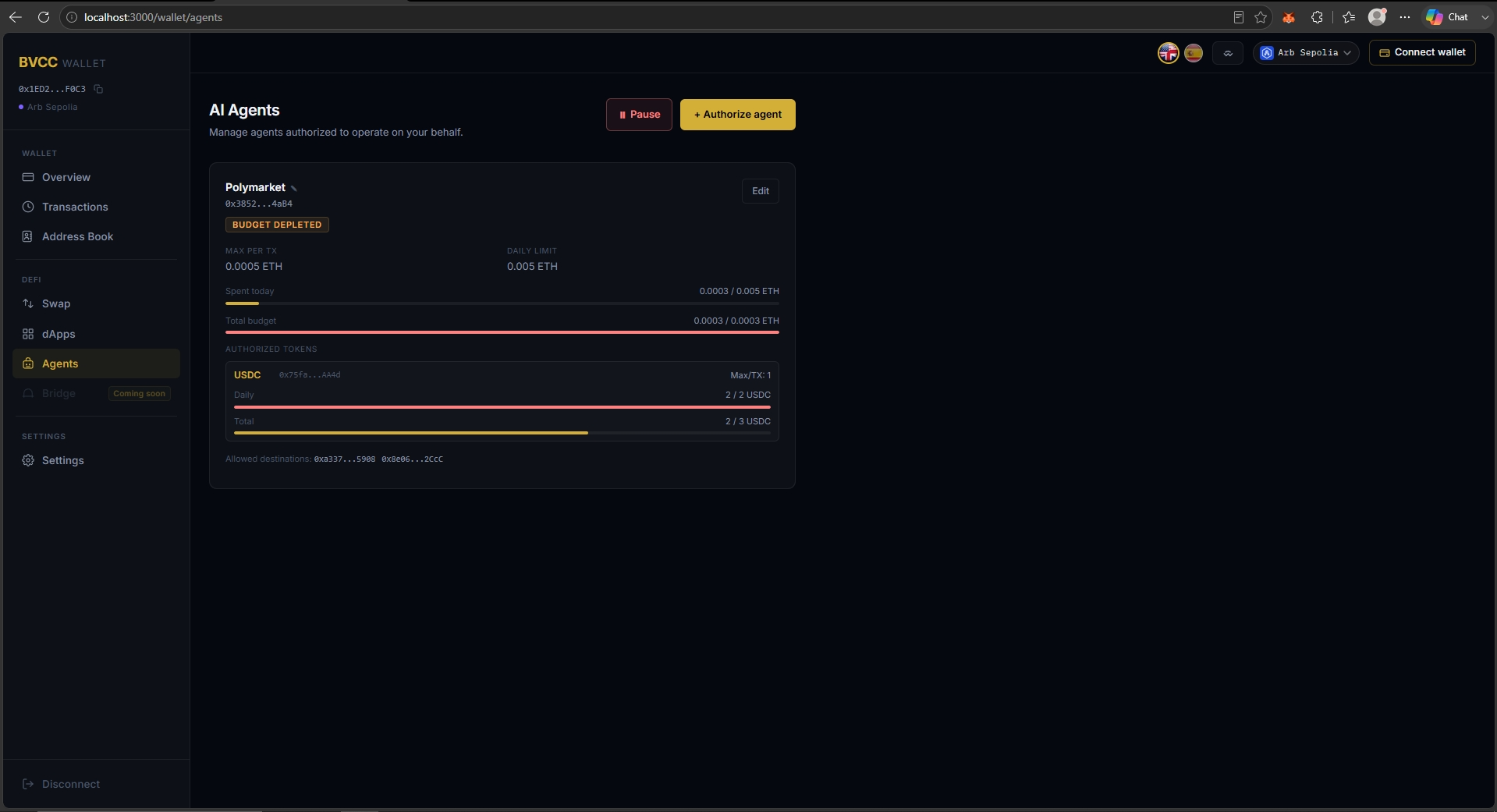Image resolution: width=1497 pixels, height=812 pixels.
Task: Click the pencil icon beside Polymarket
Action: point(294,188)
